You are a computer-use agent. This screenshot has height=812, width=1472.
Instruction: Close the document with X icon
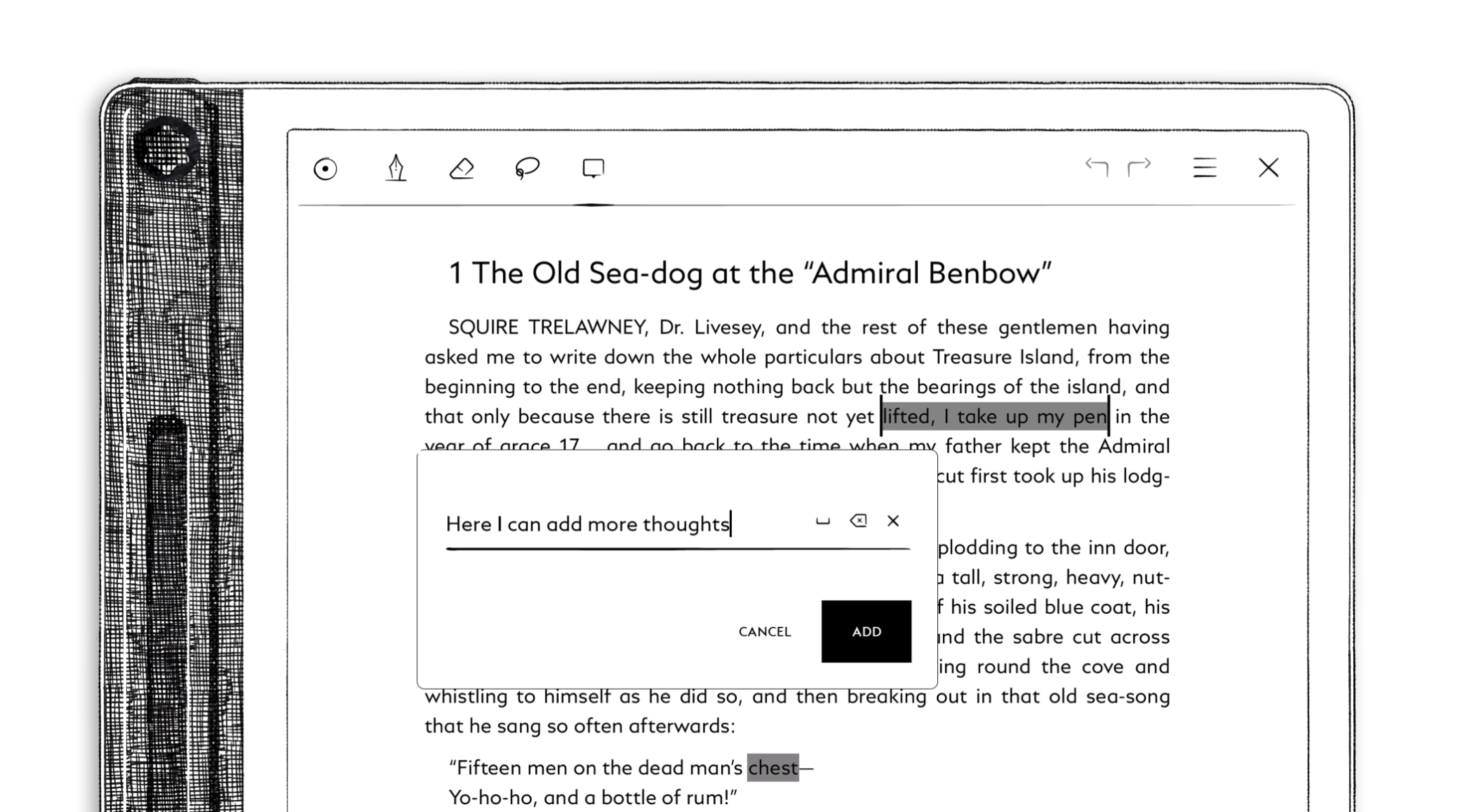pyautogui.click(x=1269, y=168)
